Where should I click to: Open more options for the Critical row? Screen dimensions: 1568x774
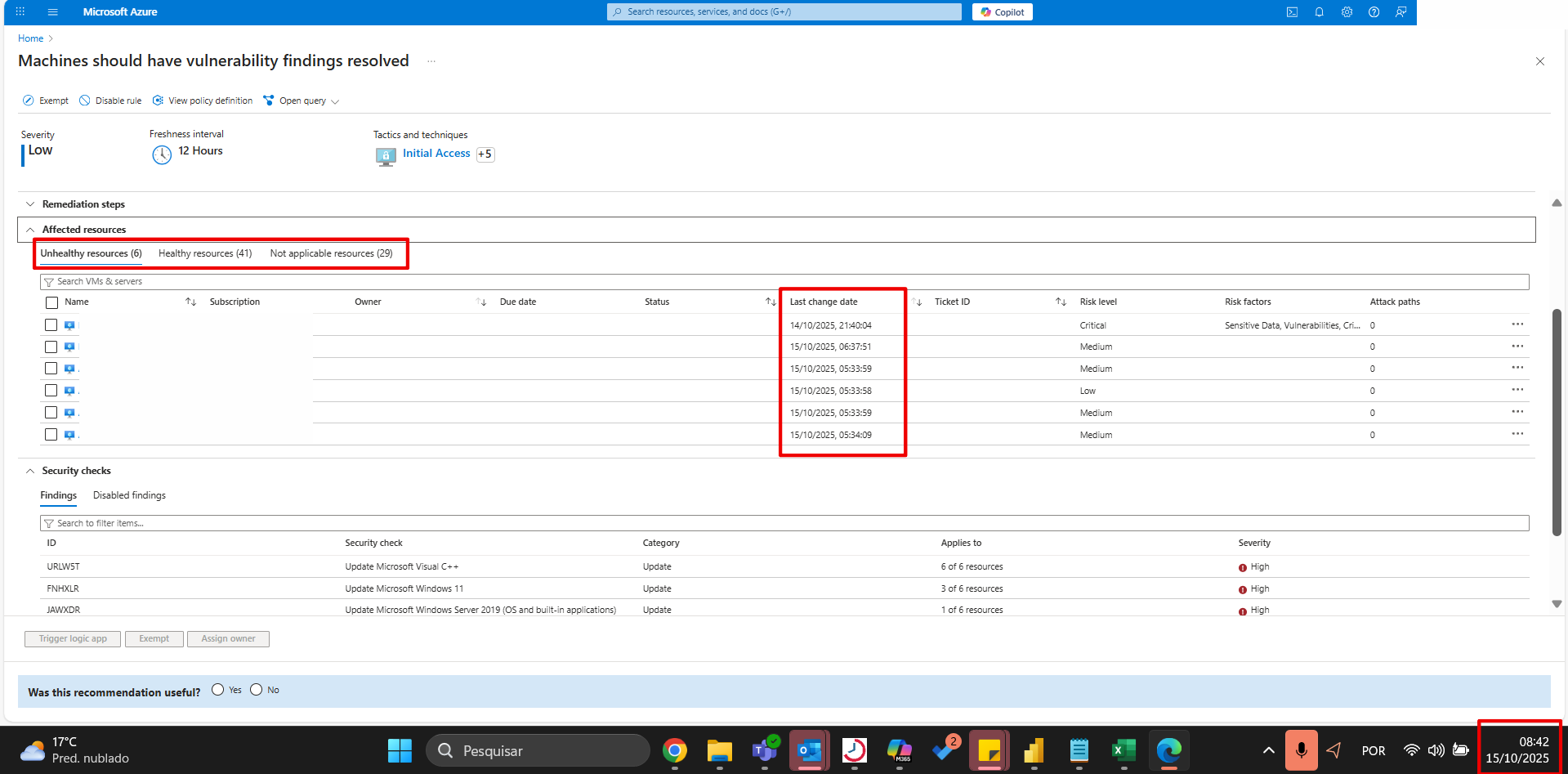1517,324
